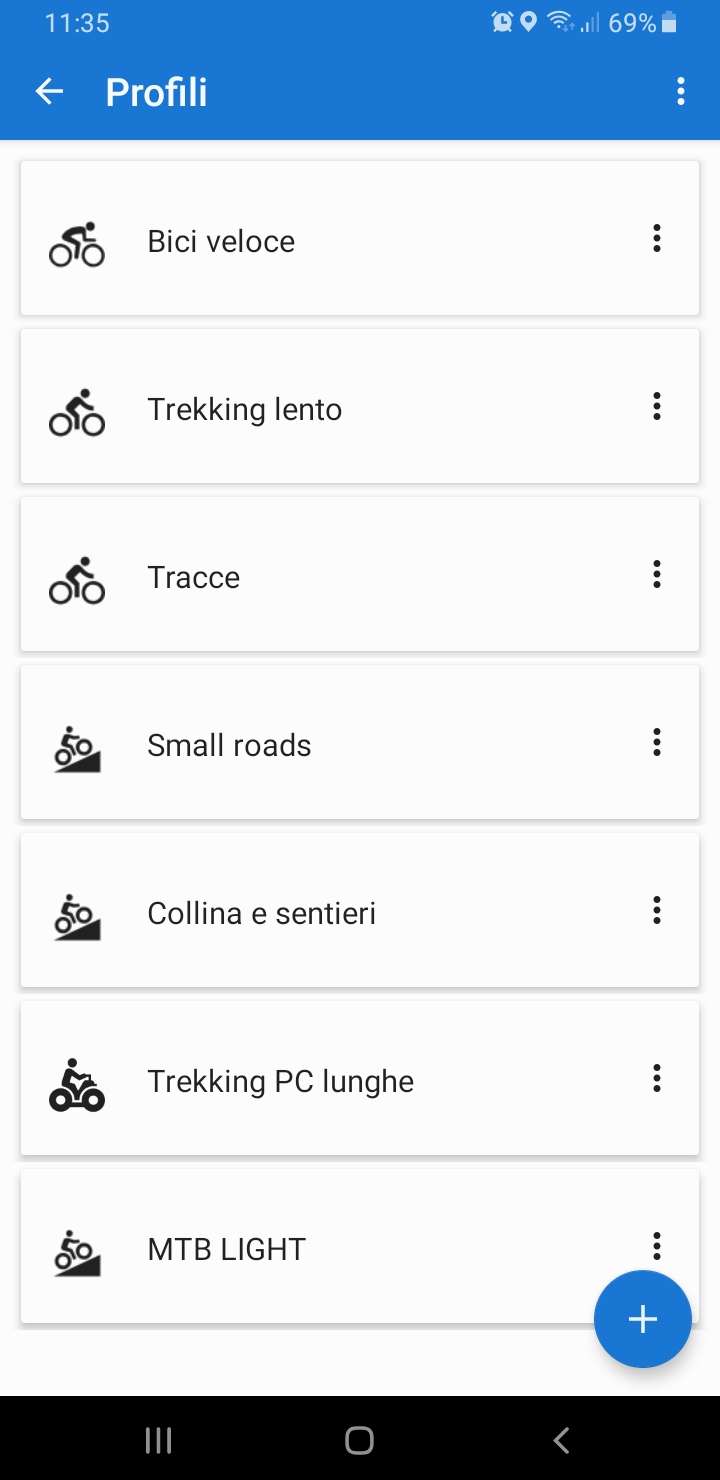The width and height of the screenshot is (720, 1480).
Task: Tap the uphill bike icon for Collina e sentieri
Action: 77,916
